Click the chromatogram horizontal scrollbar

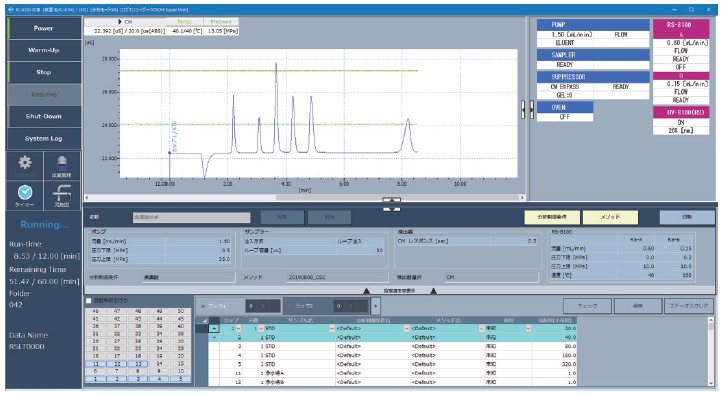pos(305,197)
